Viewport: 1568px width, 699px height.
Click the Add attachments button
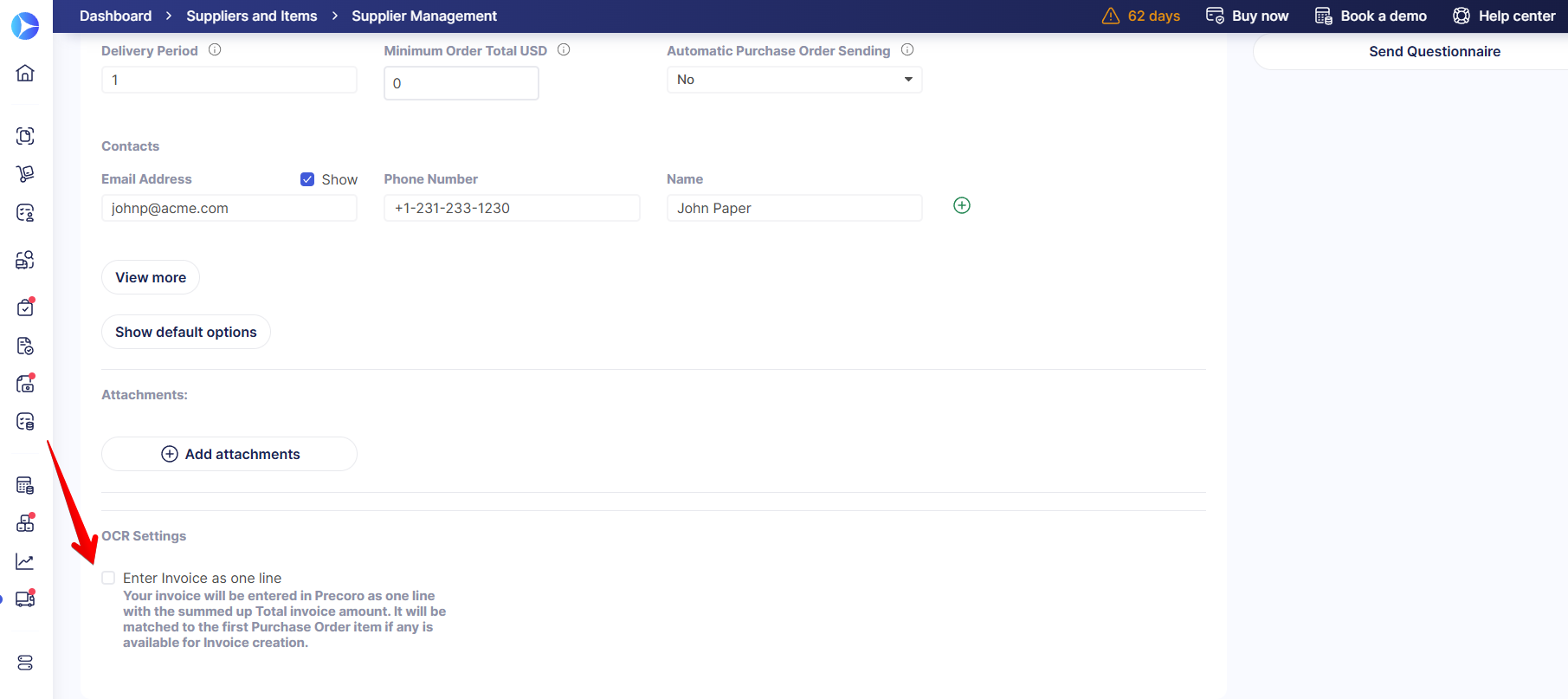(229, 454)
